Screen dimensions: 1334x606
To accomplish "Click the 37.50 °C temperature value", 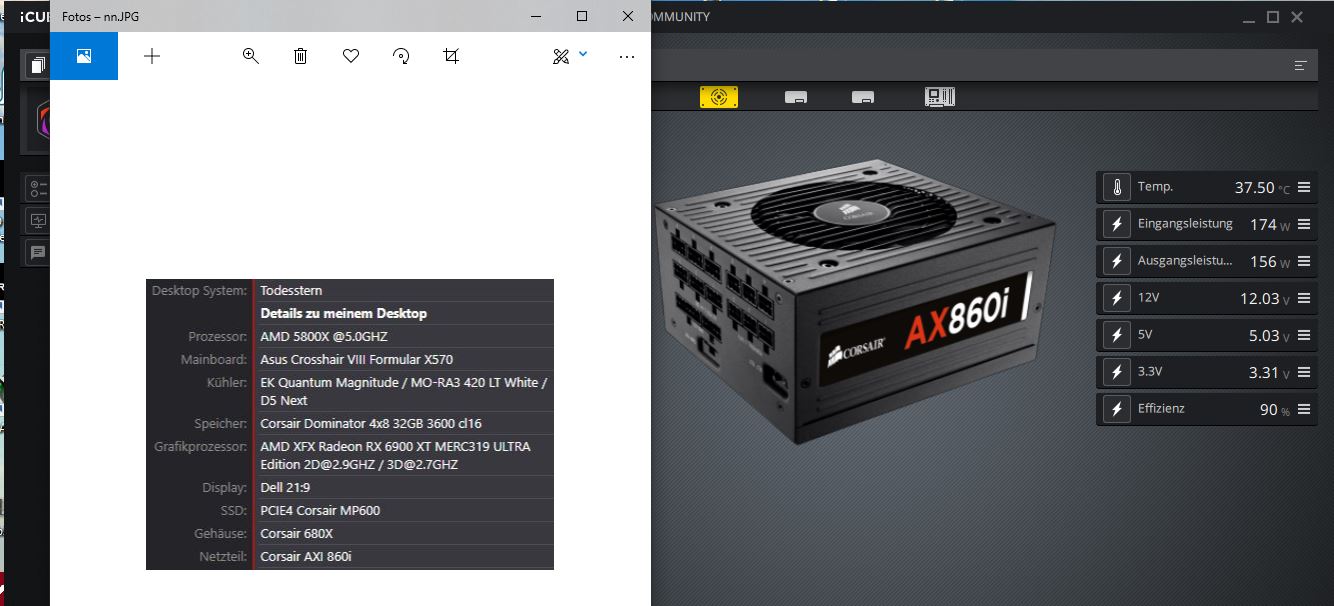I will [x=1262, y=188].
